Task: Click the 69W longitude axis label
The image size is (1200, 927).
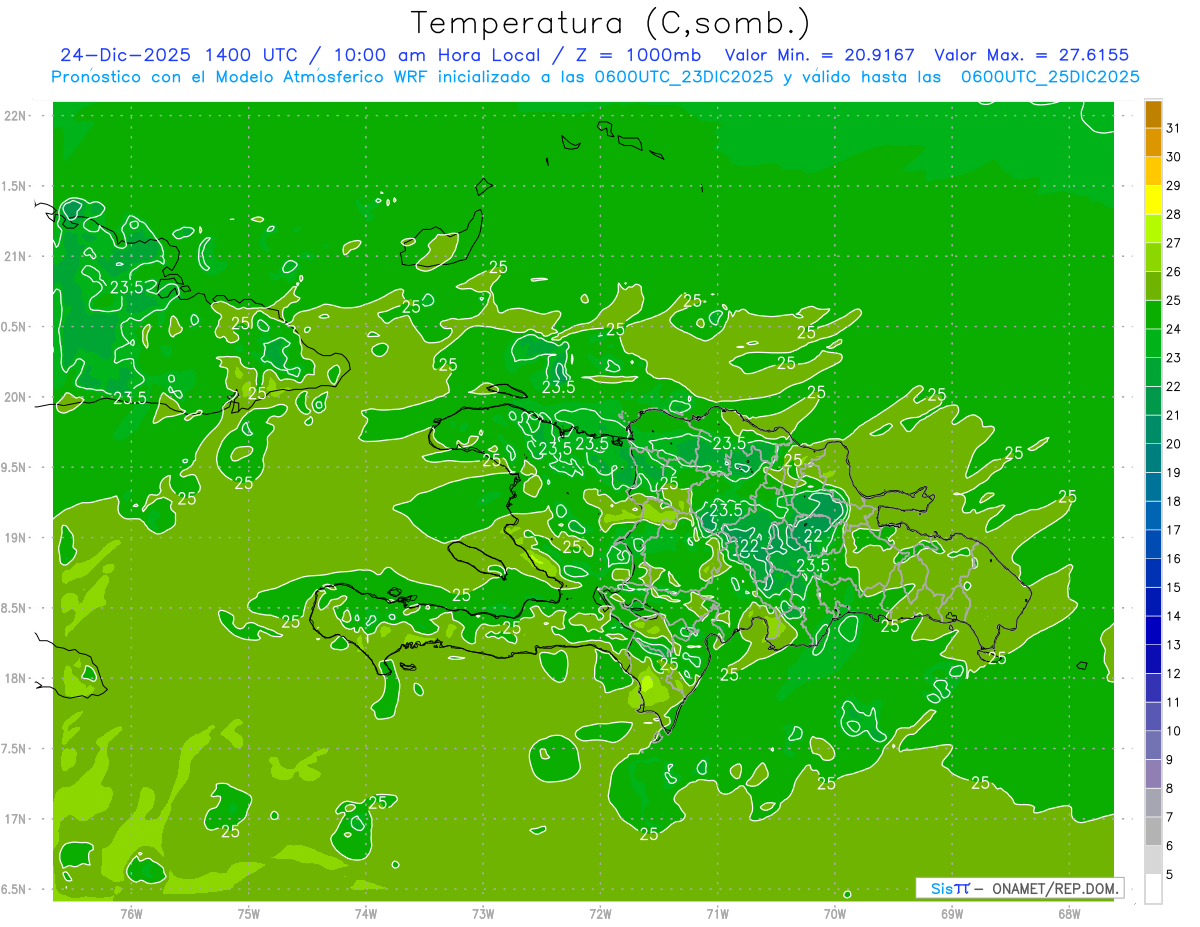Action: point(952,914)
